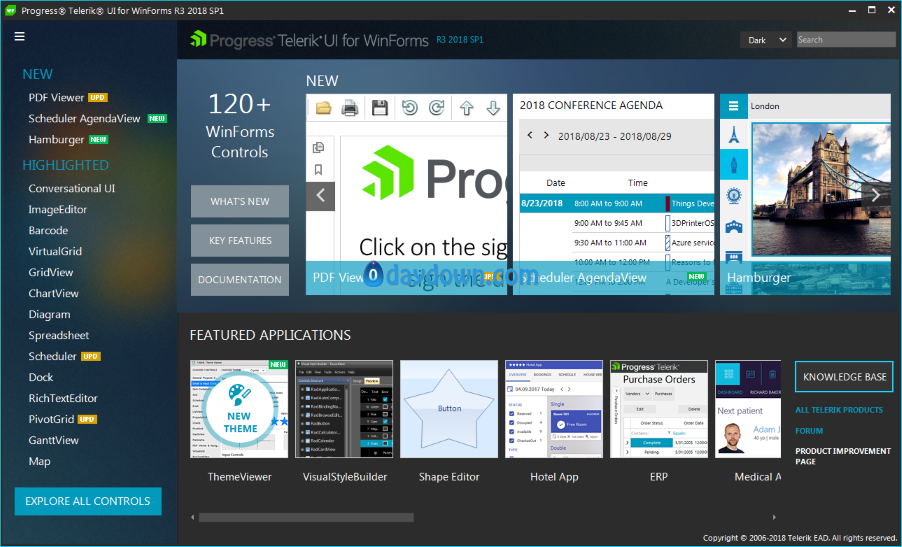The height and width of the screenshot is (547, 902).
Task: Click the rotate clockwise icon
Action: (437, 108)
